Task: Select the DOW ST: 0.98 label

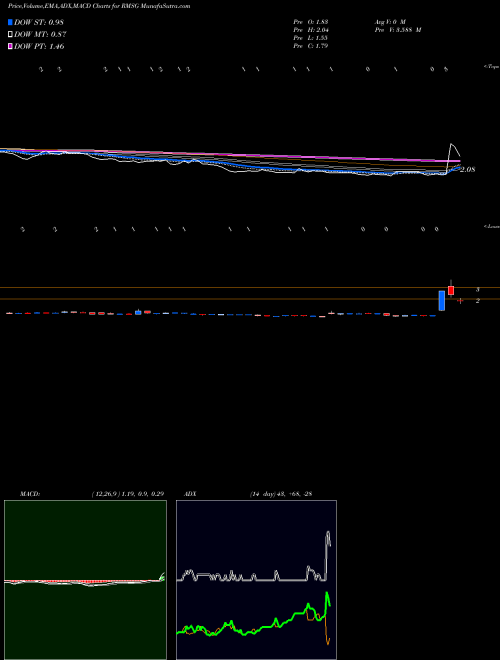Action: pyautogui.click(x=39, y=22)
